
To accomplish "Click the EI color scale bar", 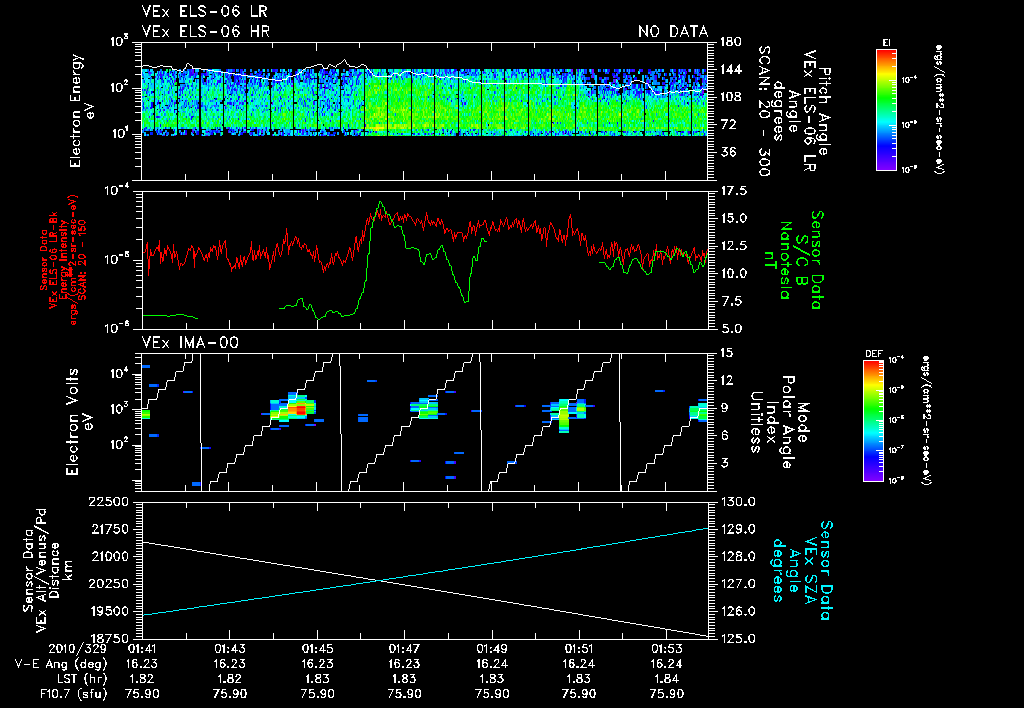I will (x=886, y=110).
